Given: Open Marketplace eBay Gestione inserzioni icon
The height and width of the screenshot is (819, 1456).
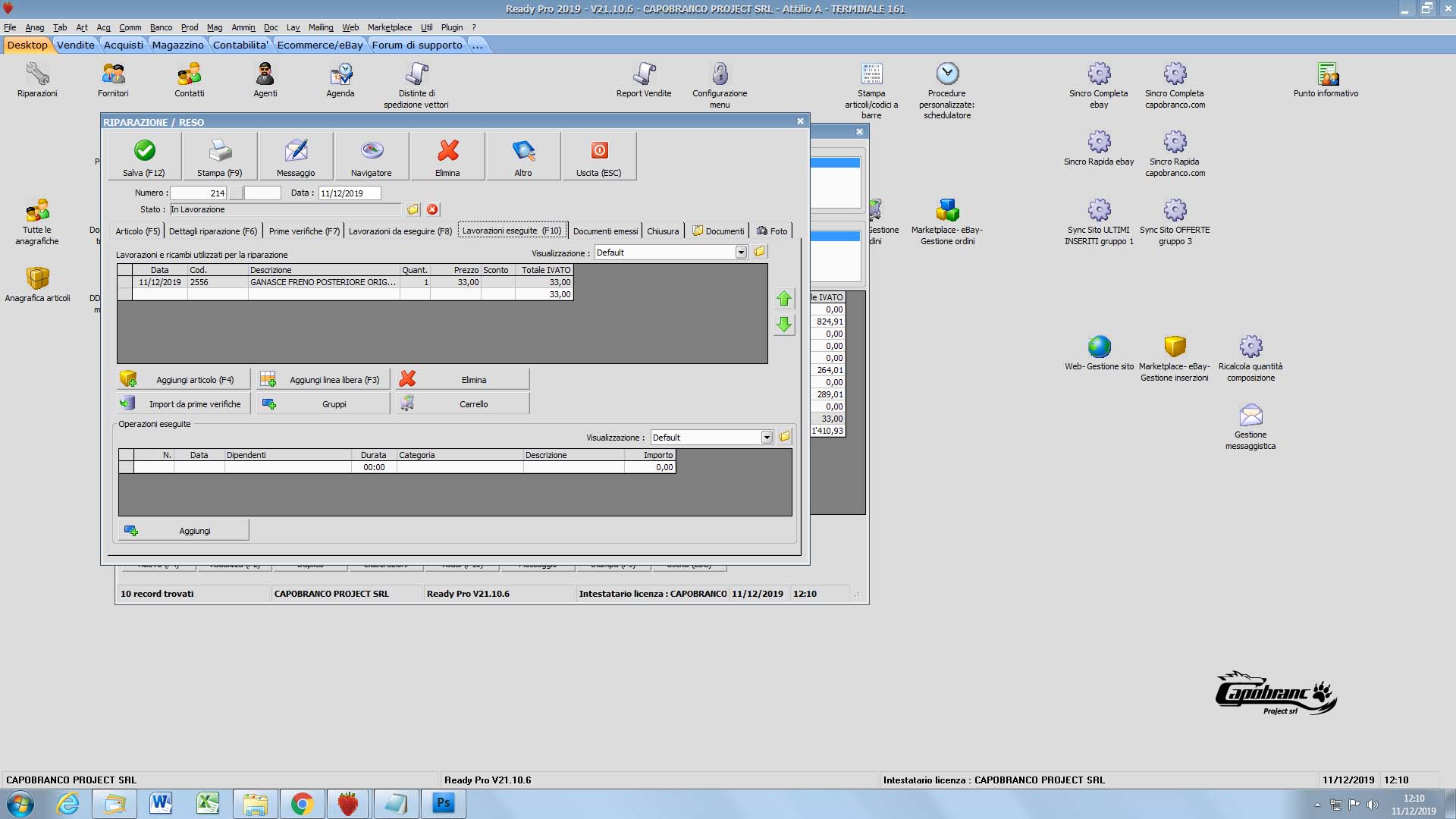Looking at the screenshot, I should (x=1175, y=358).
